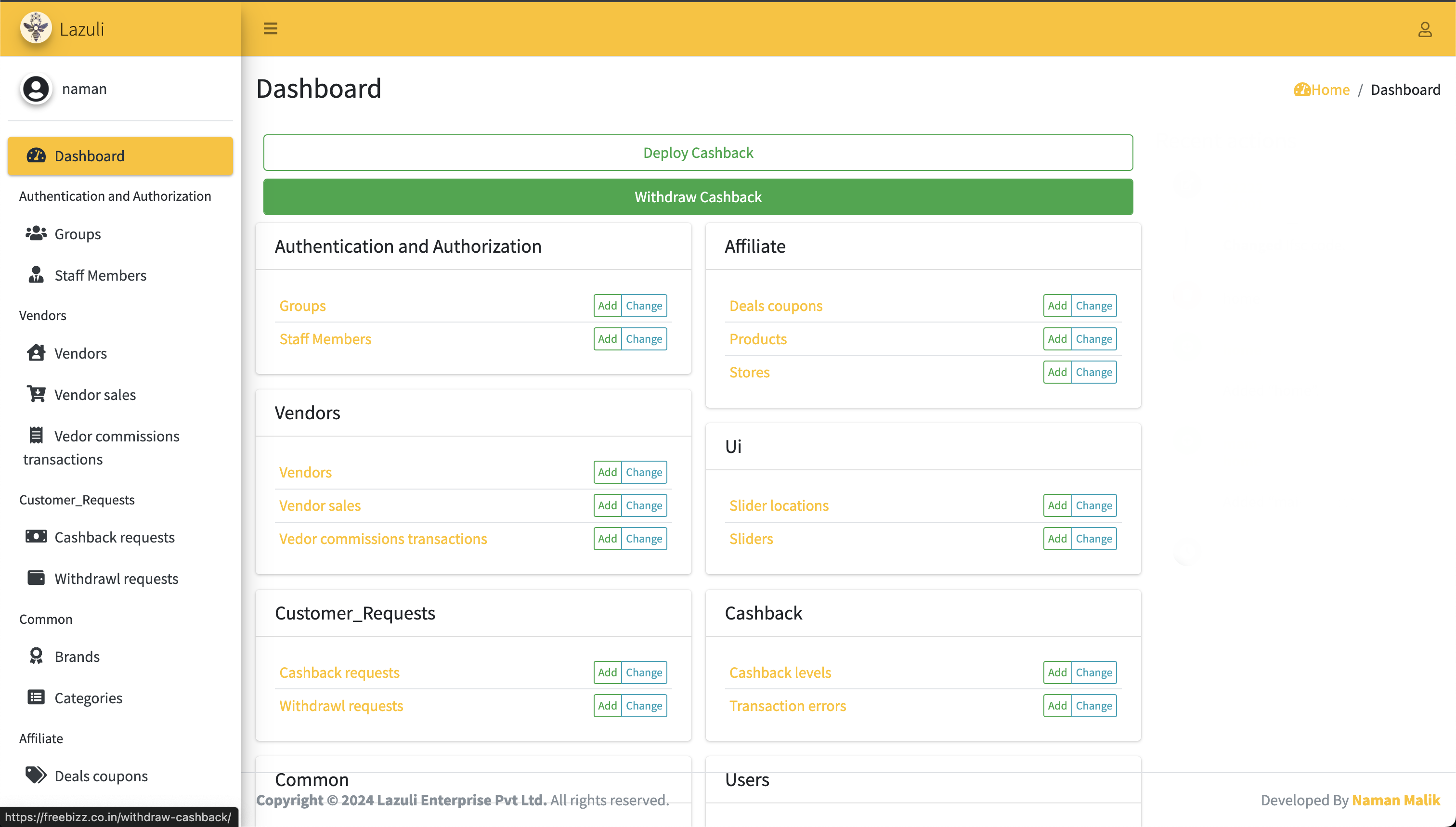Image resolution: width=1456 pixels, height=827 pixels.
Task: Click the Dashboard gauge icon in sidebar
Action: click(x=37, y=155)
